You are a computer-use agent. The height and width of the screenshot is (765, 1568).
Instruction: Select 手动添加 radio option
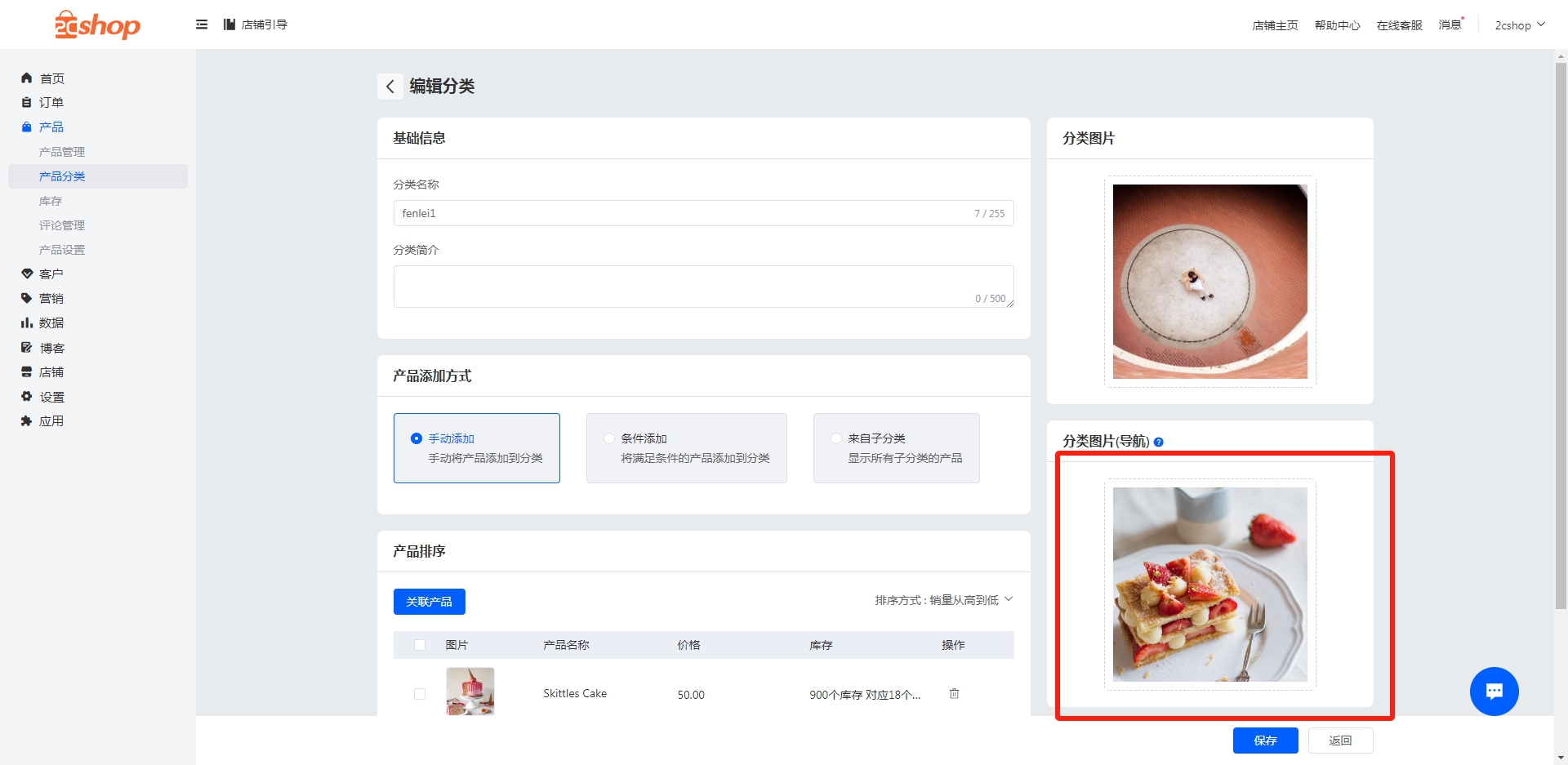click(x=416, y=438)
